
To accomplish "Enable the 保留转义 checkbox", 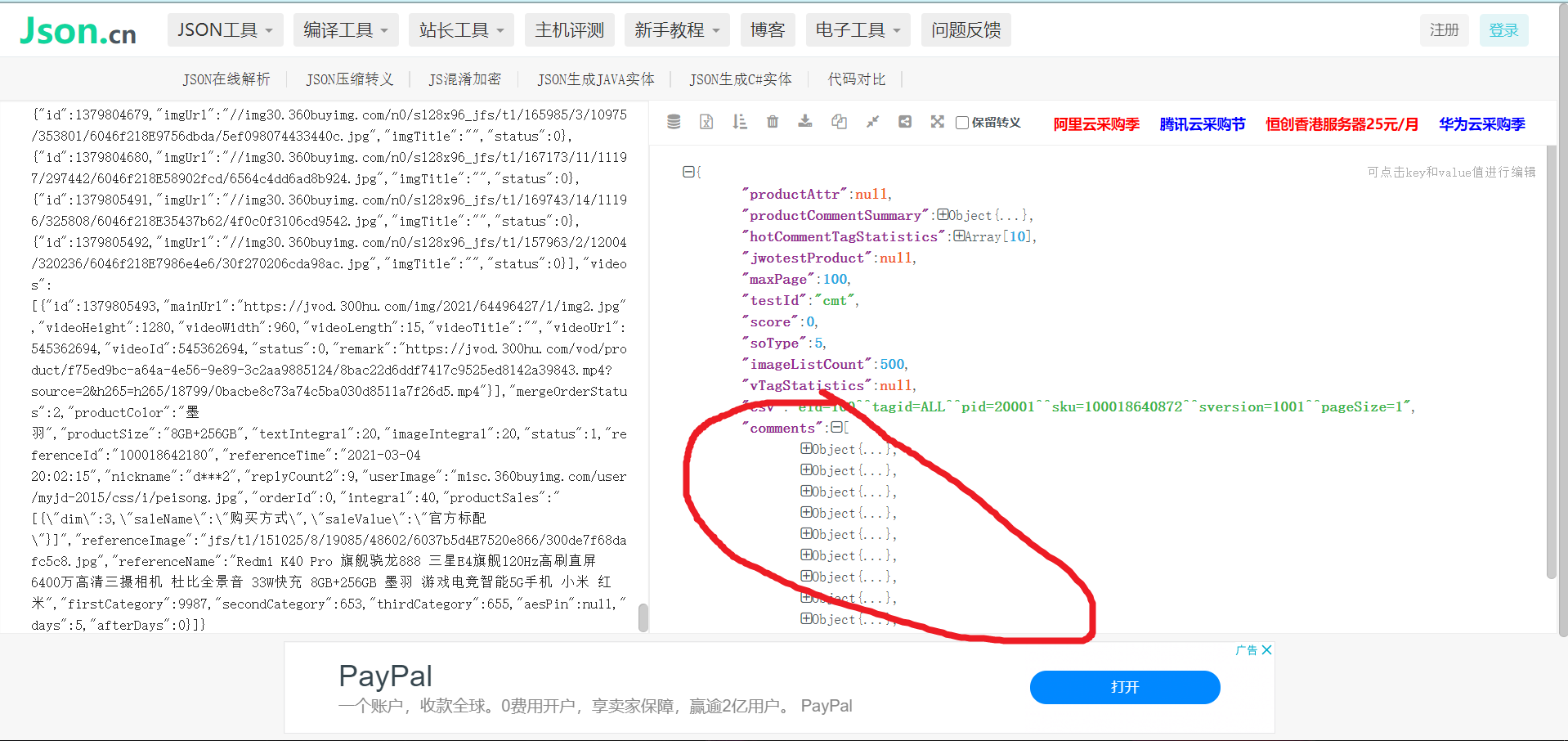I will point(962,123).
